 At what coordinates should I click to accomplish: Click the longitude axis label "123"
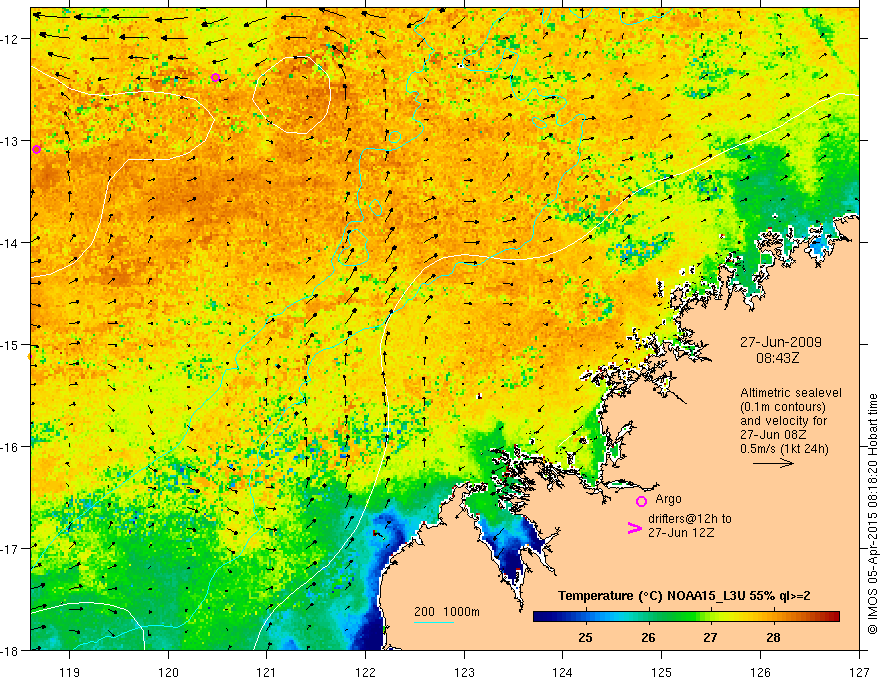tap(464, 672)
